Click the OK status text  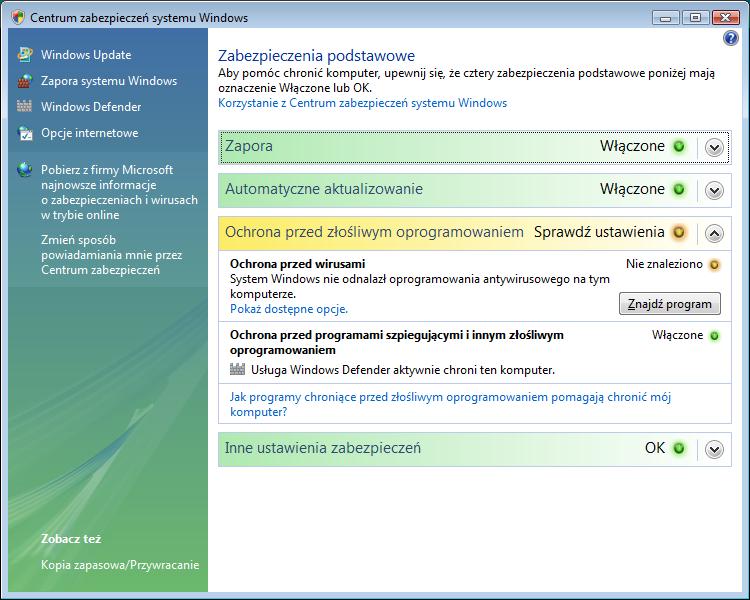tap(655, 448)
